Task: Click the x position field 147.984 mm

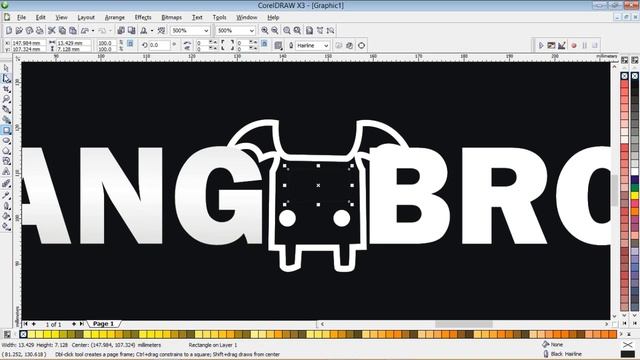Action: 29,43
